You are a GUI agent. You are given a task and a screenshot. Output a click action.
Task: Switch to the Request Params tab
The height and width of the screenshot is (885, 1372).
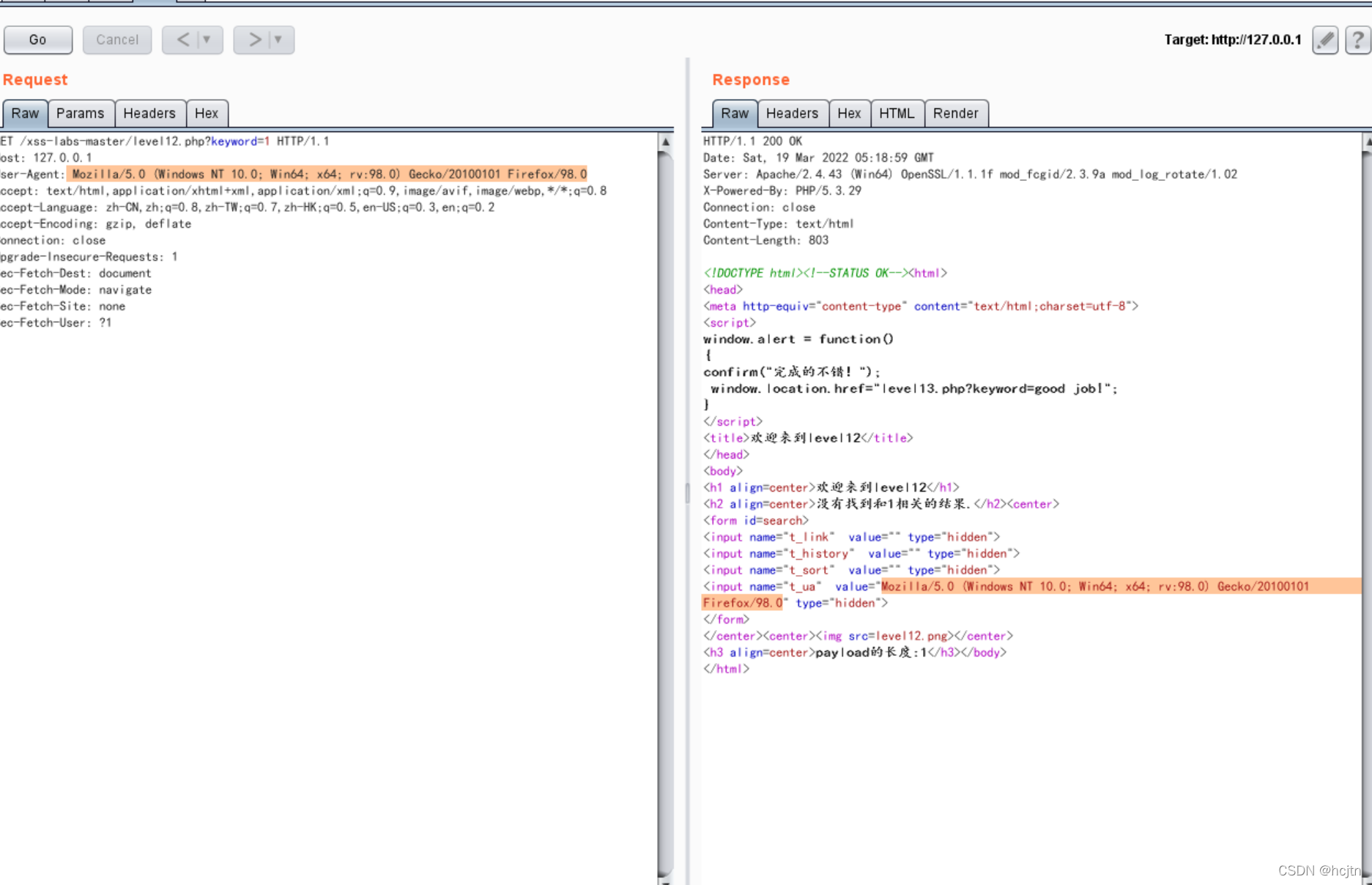point(81,114)
